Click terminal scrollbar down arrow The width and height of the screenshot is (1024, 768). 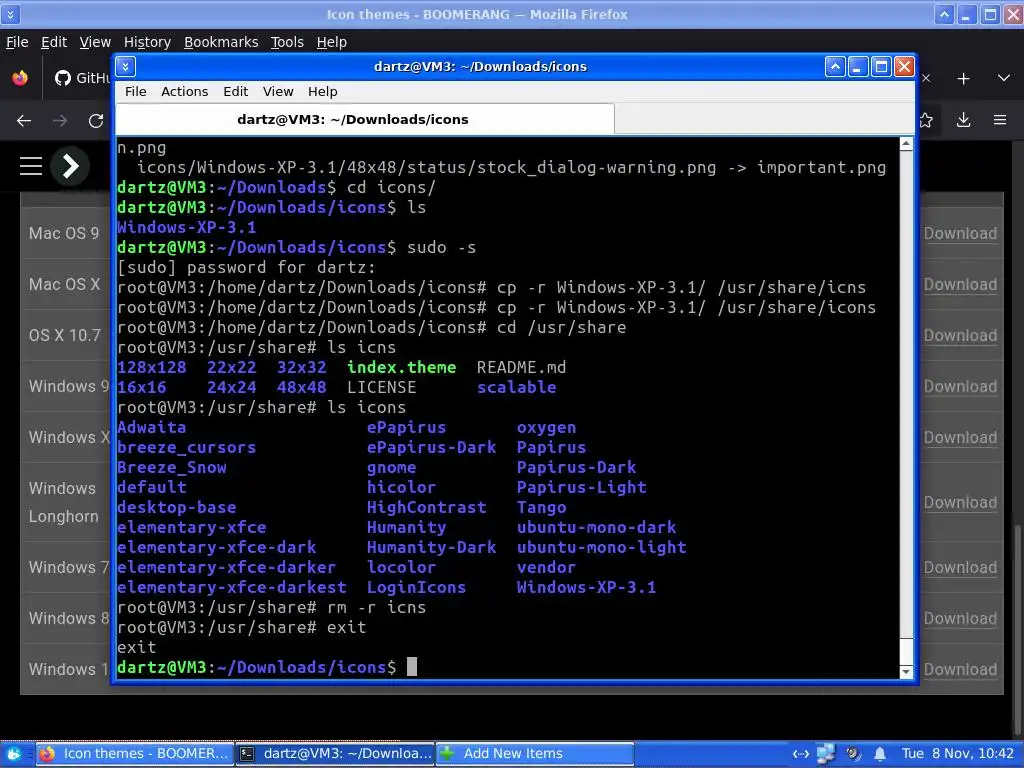click(x=906, y=671)
